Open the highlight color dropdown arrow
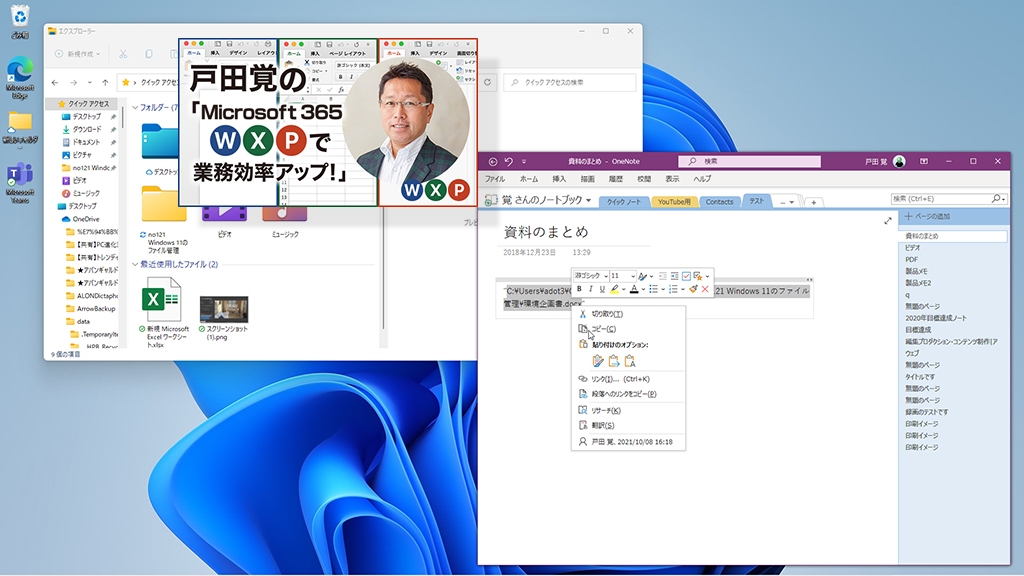Viewport: 1024px width, 576px height. pos(624,289)
